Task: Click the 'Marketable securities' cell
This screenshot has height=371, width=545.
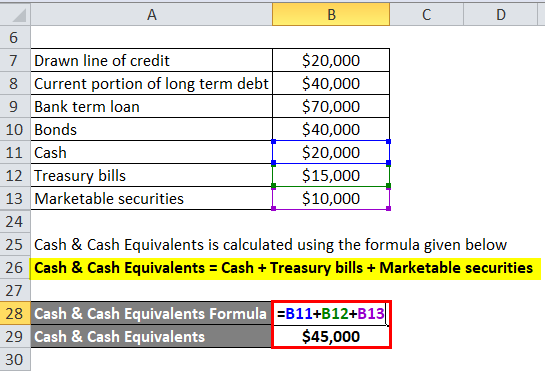Action: 152,198
